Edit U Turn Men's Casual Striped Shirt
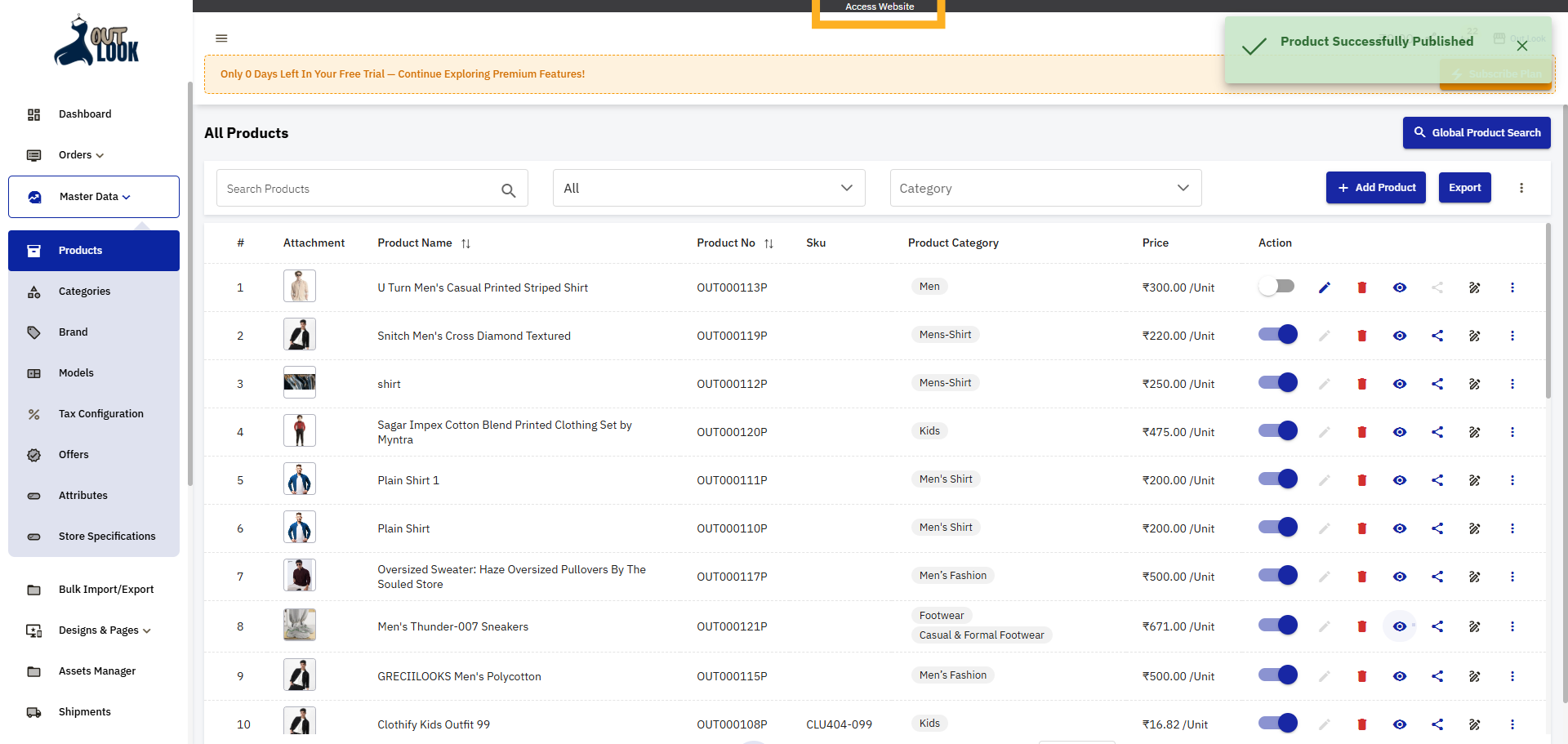Screen dimensions: 1568x744 pos(1324,287)
